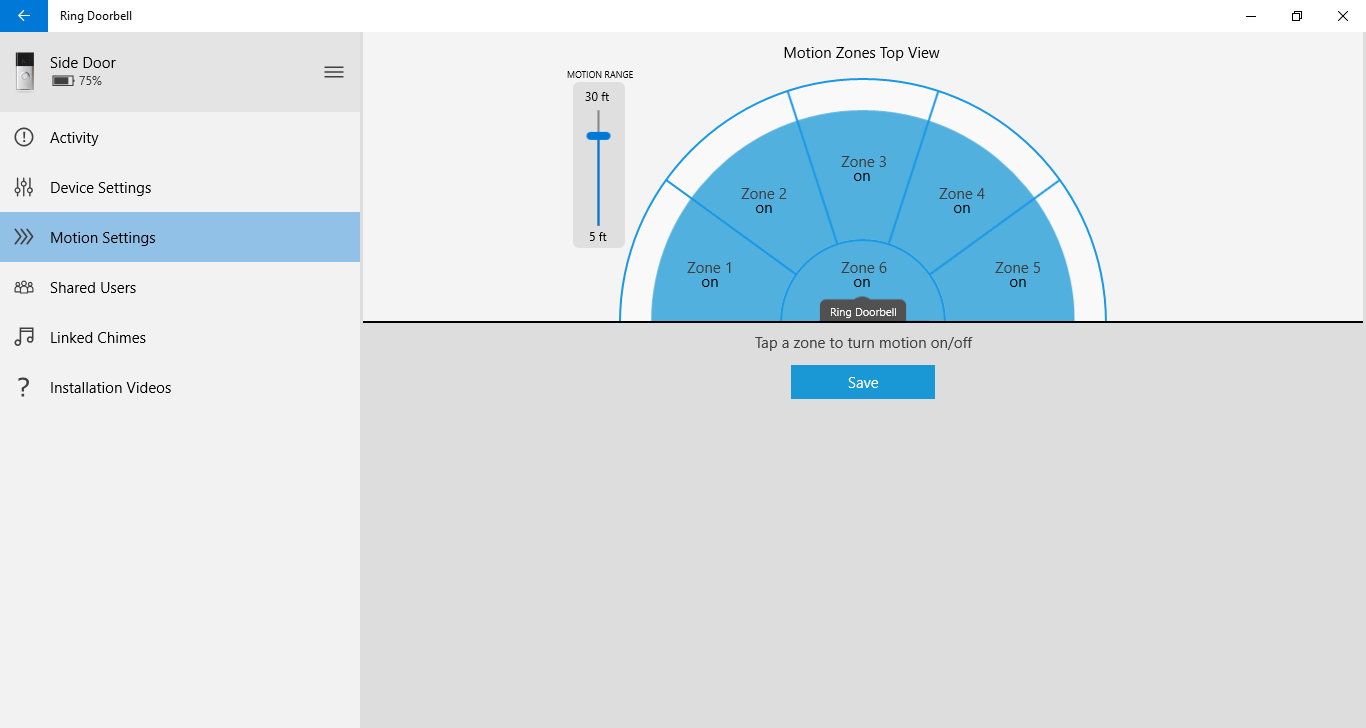1366x728 pixels.
Task: Toggle motion Zone 4
Action: (x=961, y=201)
